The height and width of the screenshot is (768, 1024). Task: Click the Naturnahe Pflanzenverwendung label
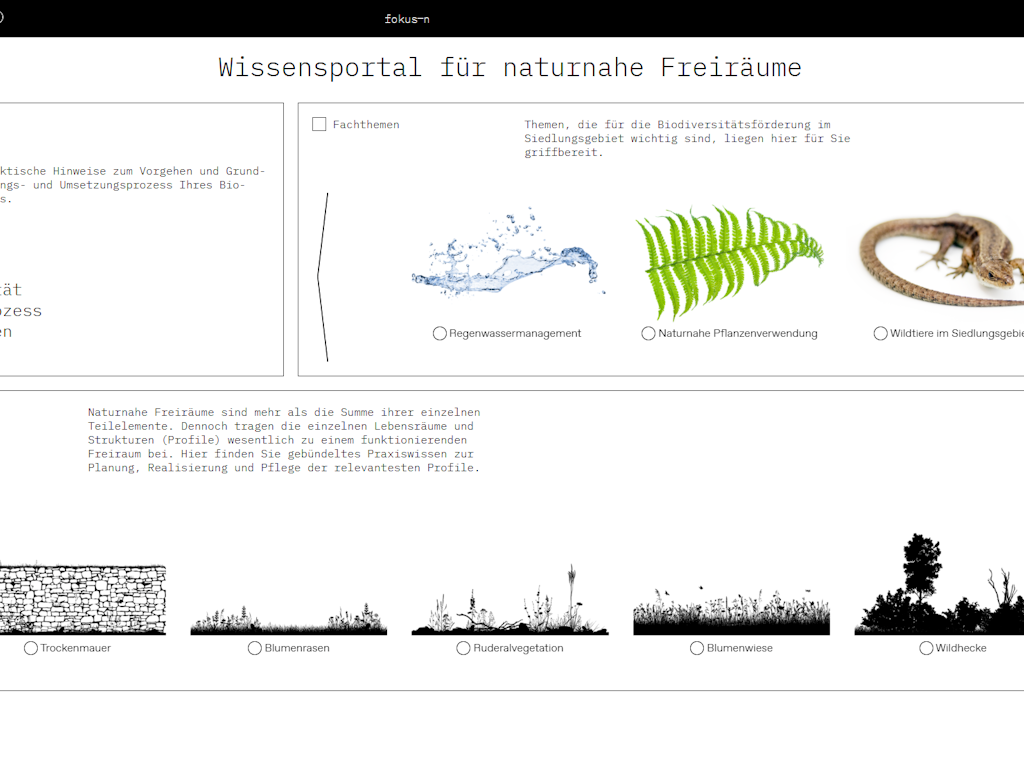[x=738, y=334]
